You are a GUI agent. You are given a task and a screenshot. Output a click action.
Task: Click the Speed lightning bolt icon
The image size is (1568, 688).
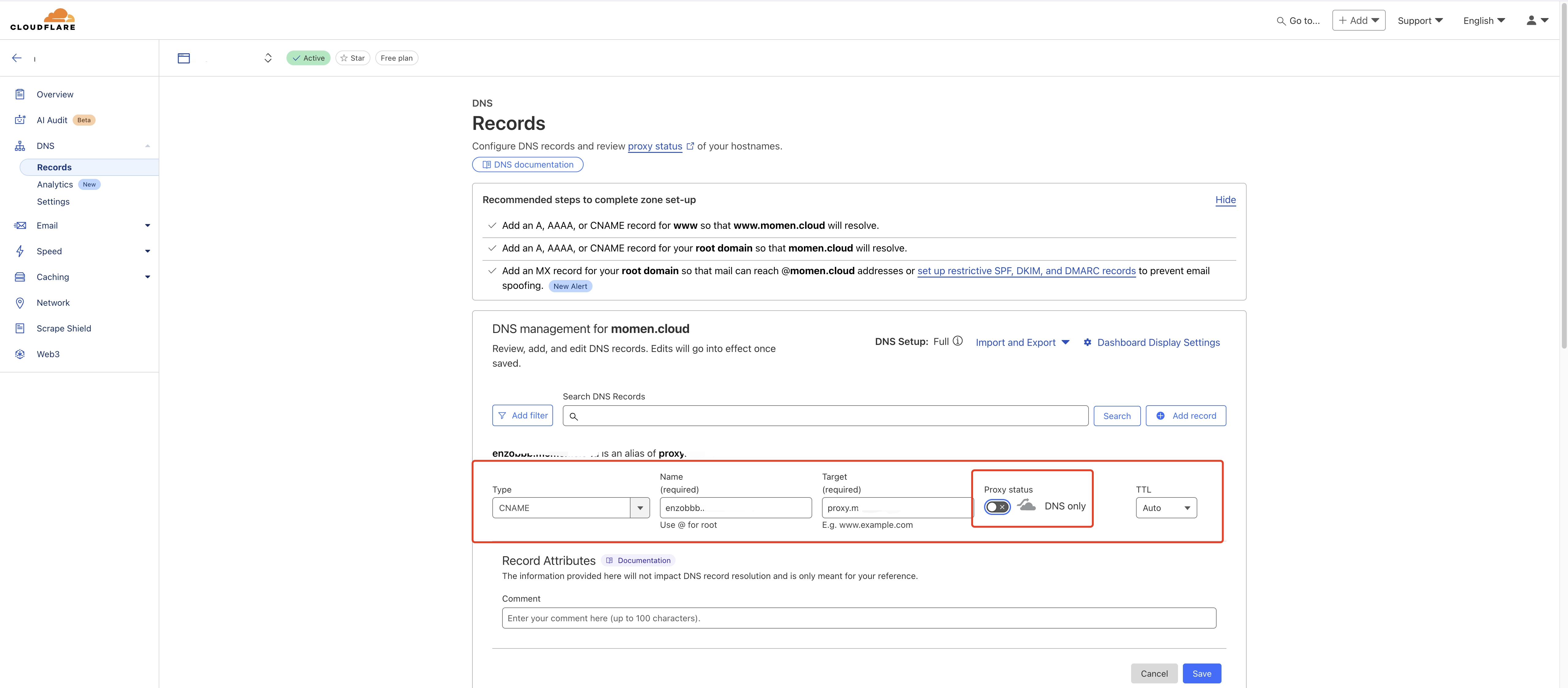tap(20, 251)
